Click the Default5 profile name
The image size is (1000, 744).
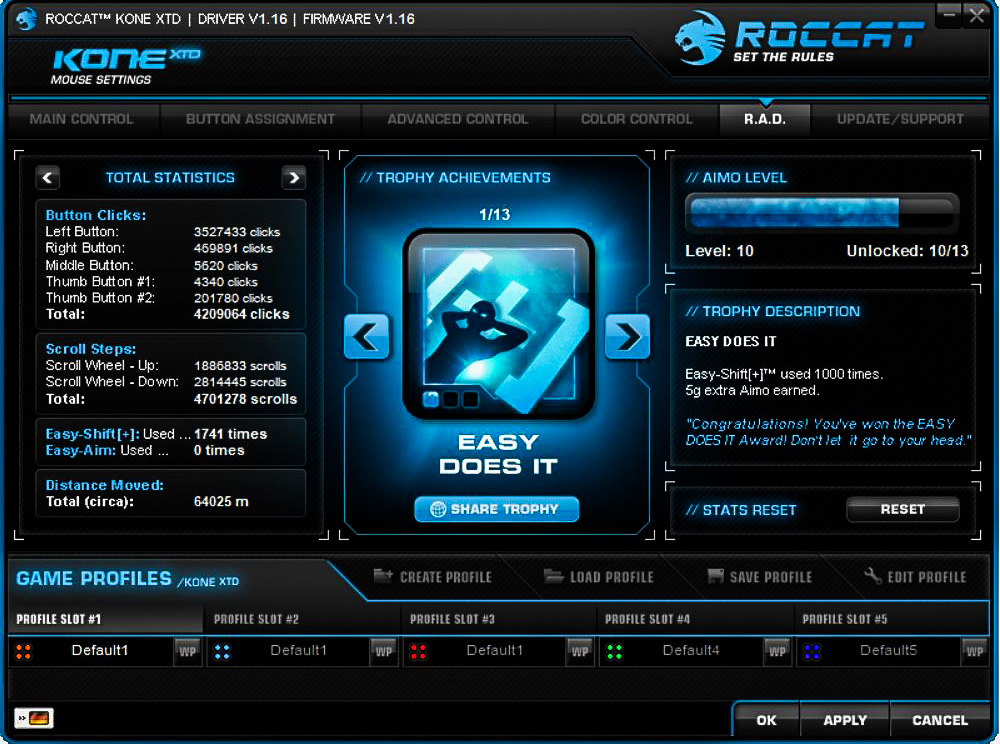point(888,650)
